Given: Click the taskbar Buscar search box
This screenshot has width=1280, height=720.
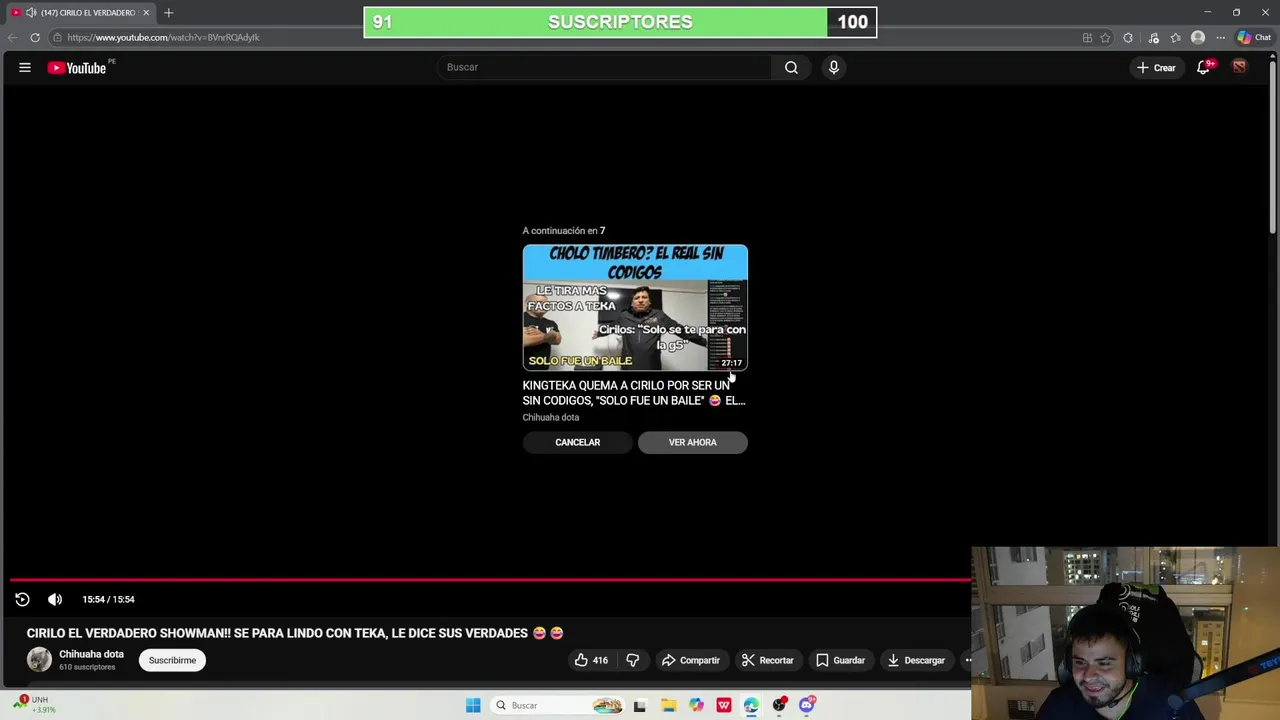Looking at the screenshot, I should pos(559,705).
